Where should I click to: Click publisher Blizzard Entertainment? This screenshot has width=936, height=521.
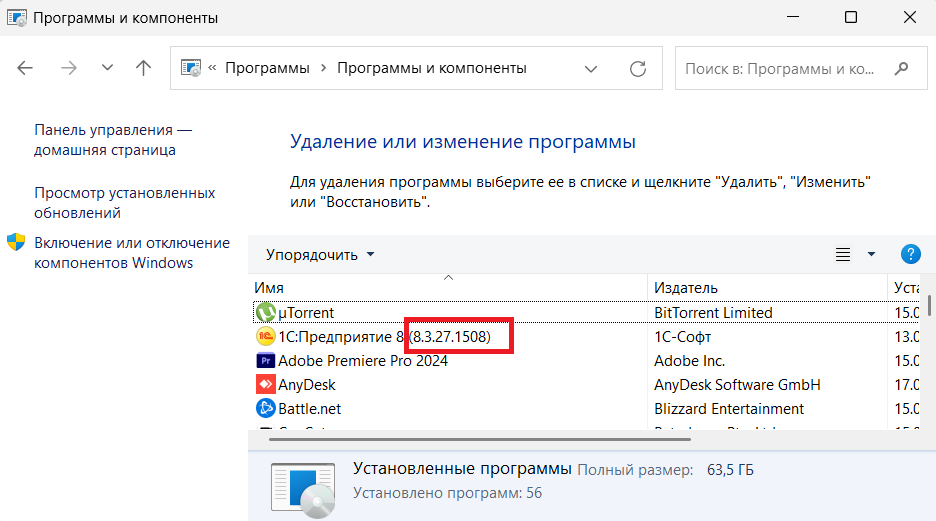point(729,409)
